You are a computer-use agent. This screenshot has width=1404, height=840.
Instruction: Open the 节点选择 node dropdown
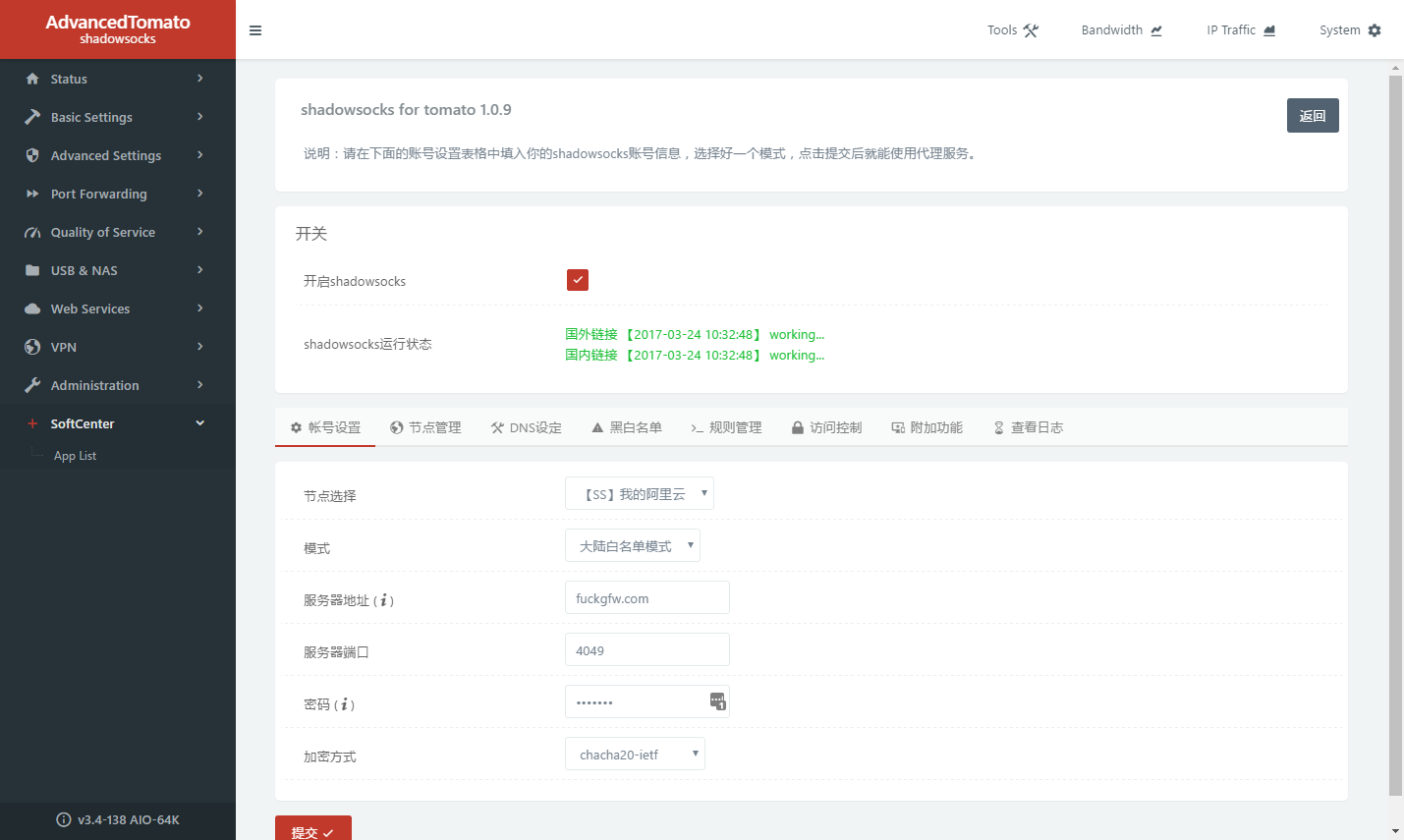pyautogui.click(x=639, y=493)
